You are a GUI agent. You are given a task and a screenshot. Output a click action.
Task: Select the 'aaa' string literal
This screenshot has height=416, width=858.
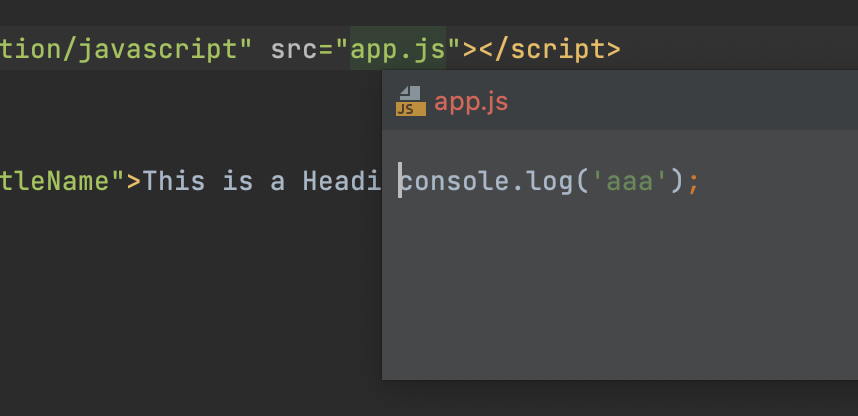[x=630, y=181]
